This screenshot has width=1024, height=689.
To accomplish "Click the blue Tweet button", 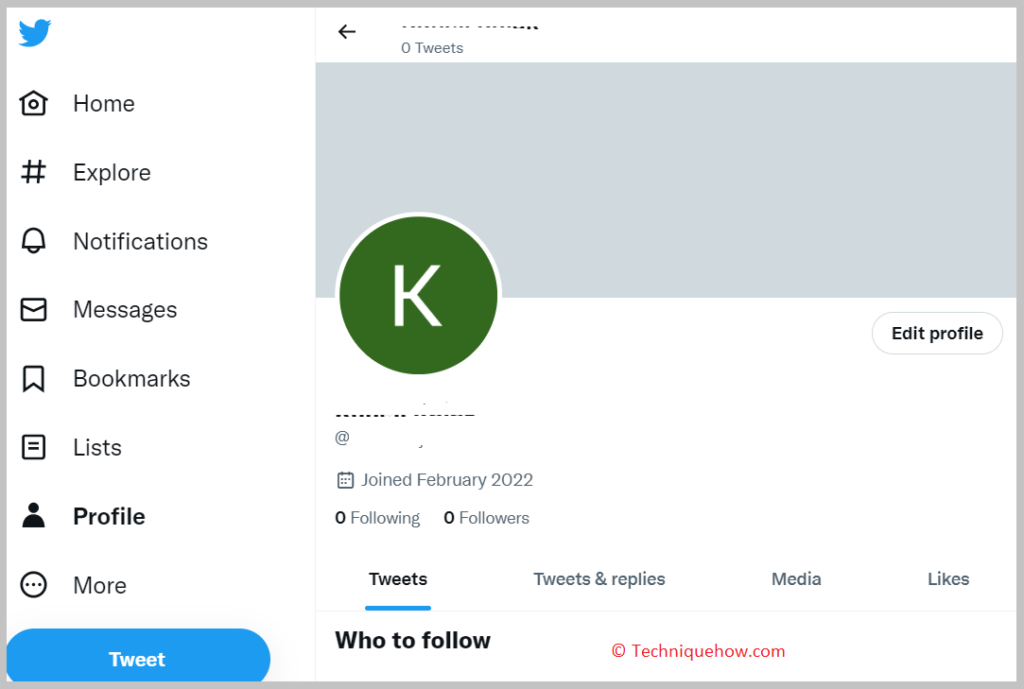I will (137, 657).
